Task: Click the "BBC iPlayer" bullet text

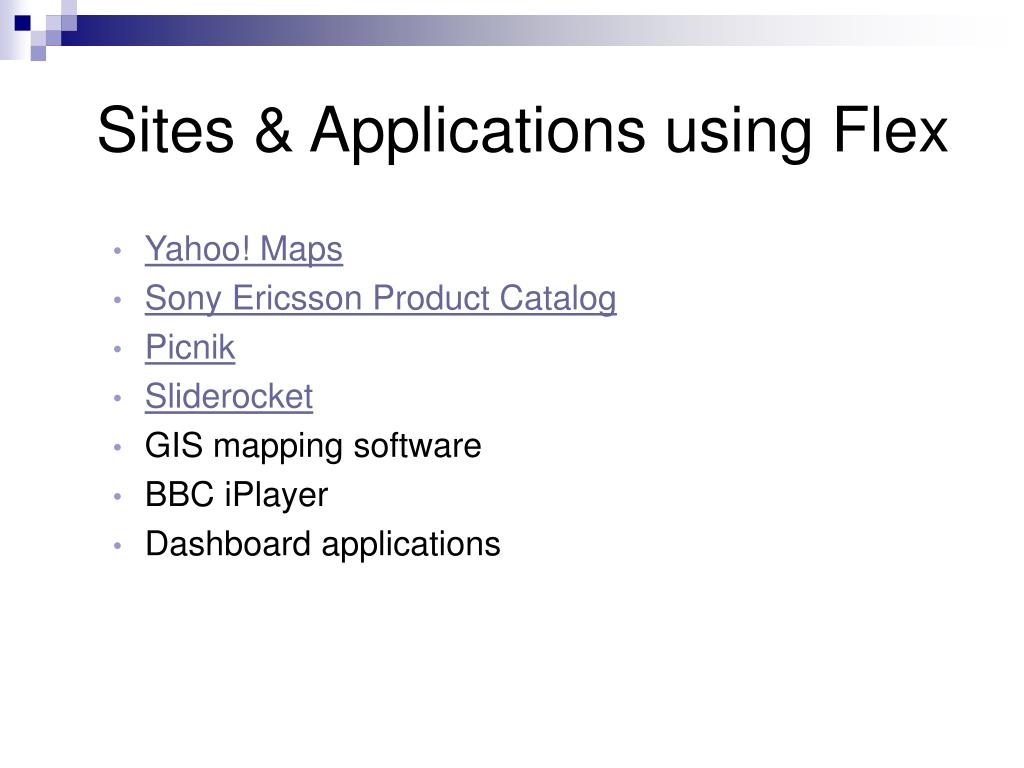Action: pyautogui.click(x=236, y=495)
